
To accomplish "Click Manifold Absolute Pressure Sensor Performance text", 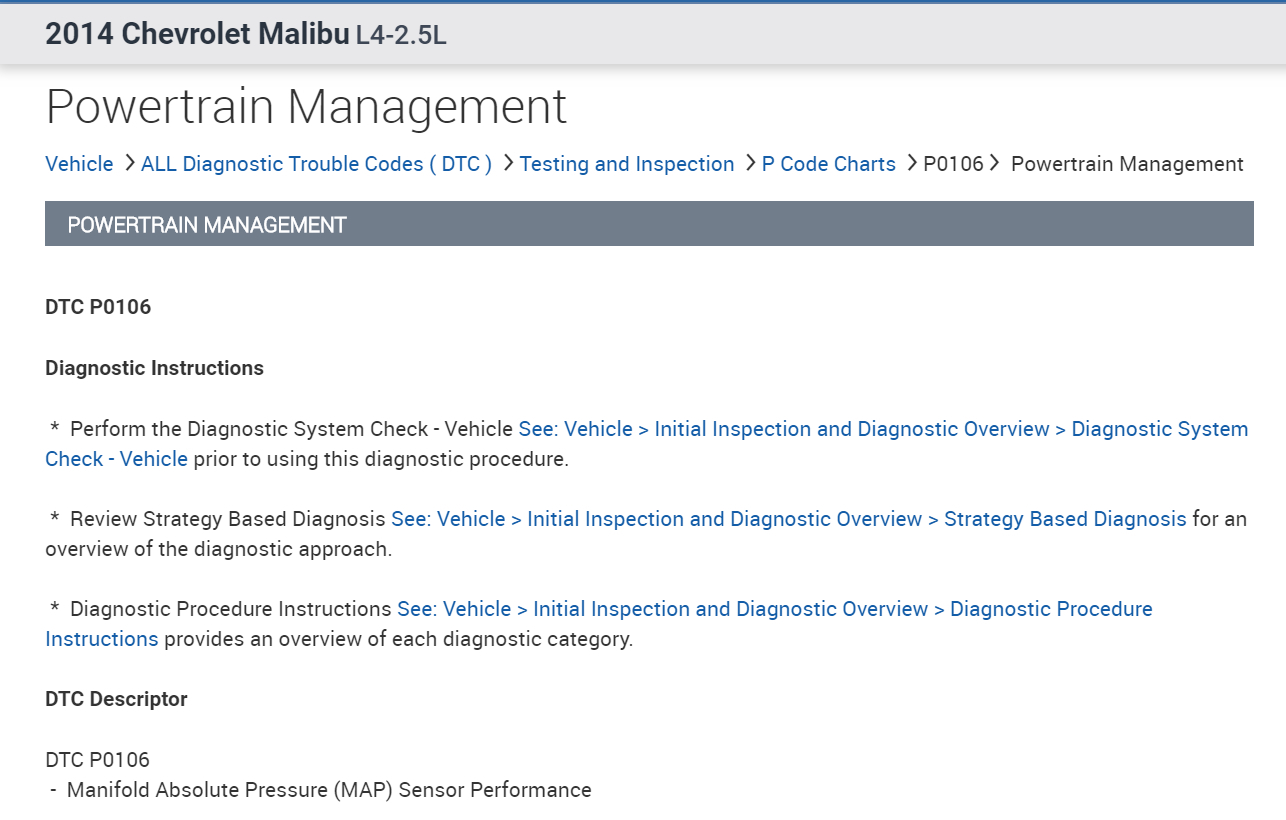I will coord(329,790).
